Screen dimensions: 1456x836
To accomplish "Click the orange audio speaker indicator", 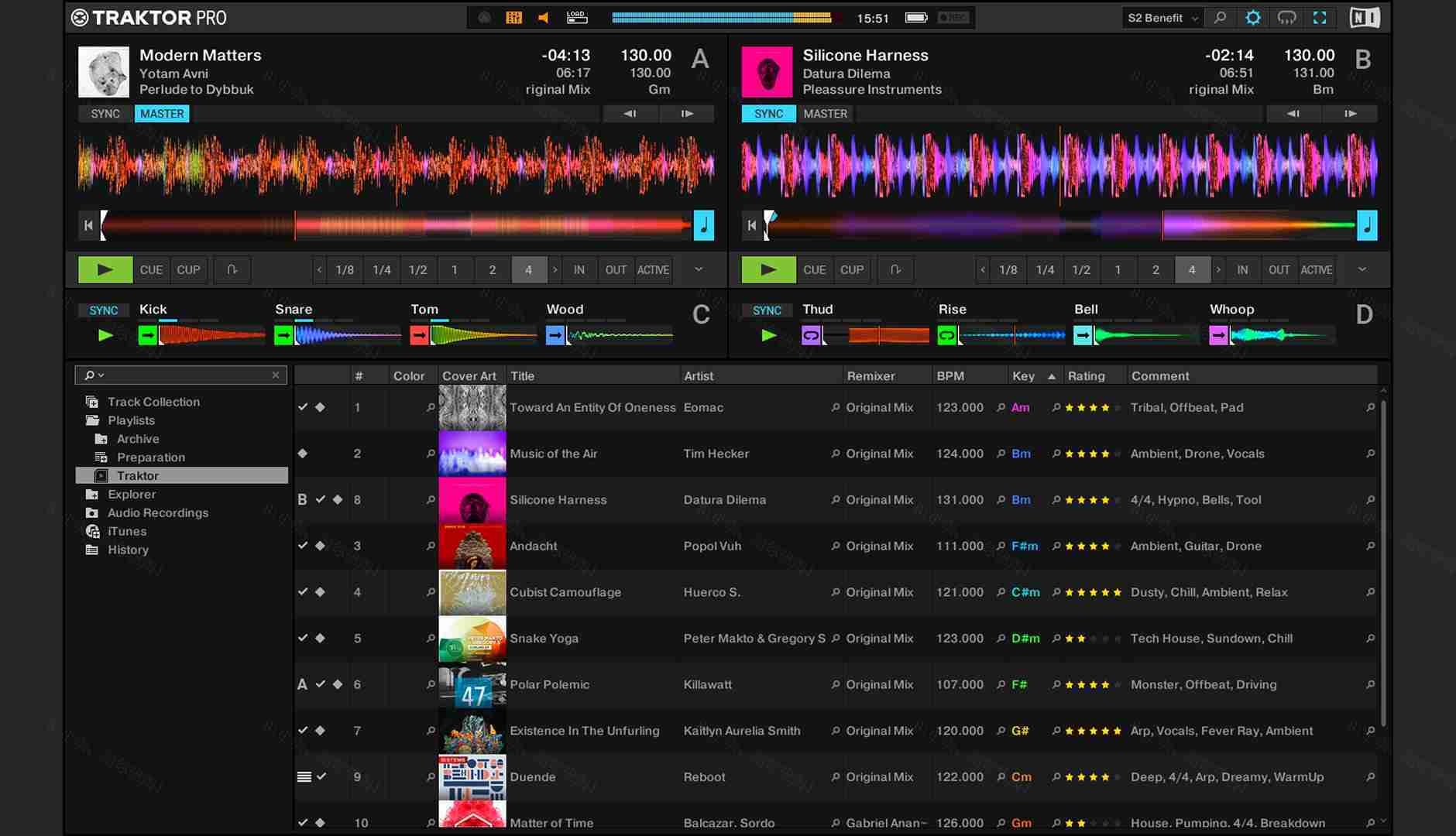I will coord(544,18).
